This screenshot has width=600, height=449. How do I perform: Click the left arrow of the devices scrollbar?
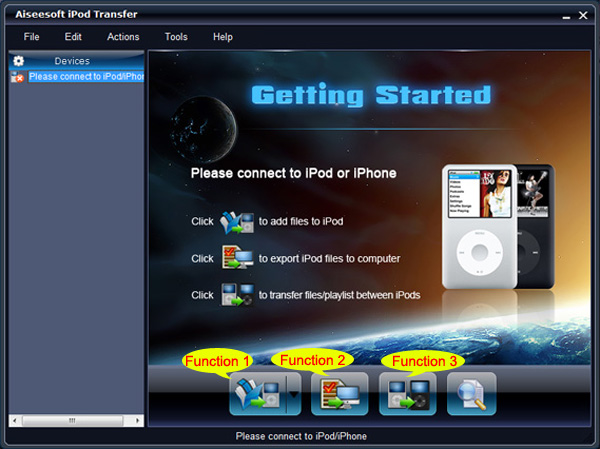coord(15,420)
